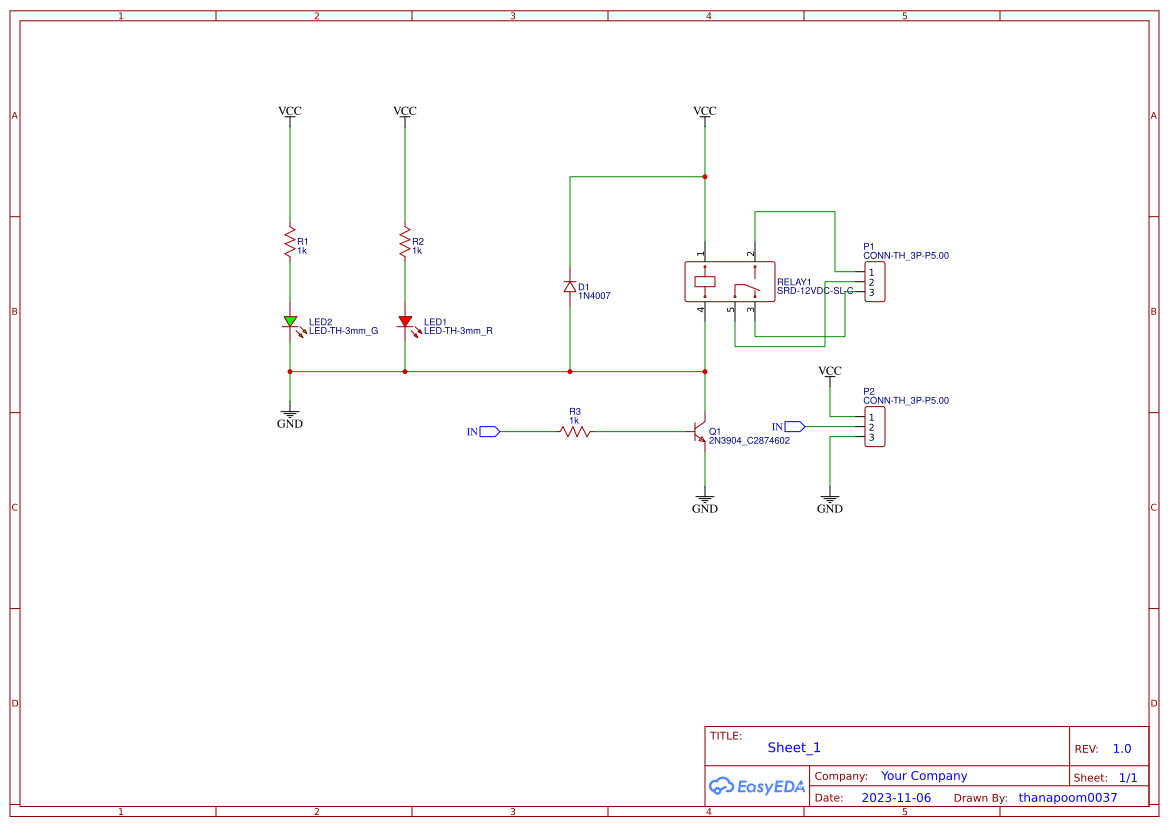Viewport: 1169px width, 827px height.
Task: Click the EasyEDA logo in the title block
Action: click(x=757, y=786)
